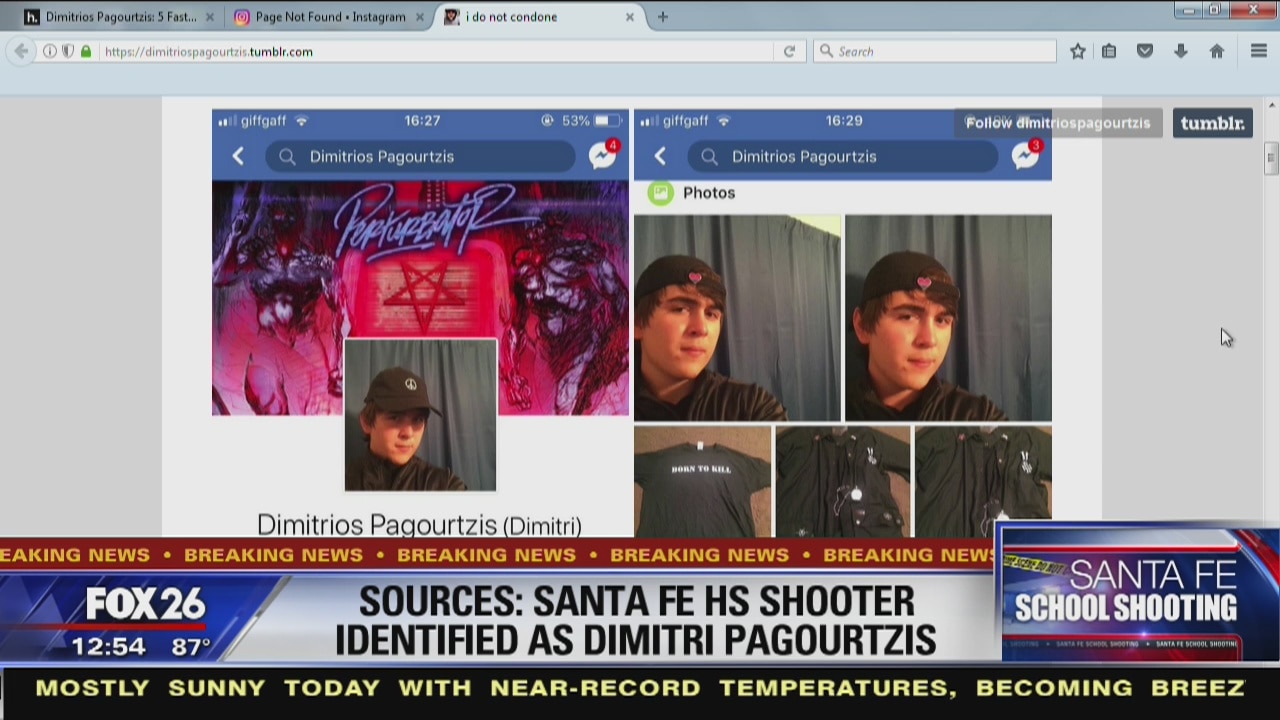Open the hamburger menu in Firefox
This screenshot has width=1280, height=720.
point(1259,51)
